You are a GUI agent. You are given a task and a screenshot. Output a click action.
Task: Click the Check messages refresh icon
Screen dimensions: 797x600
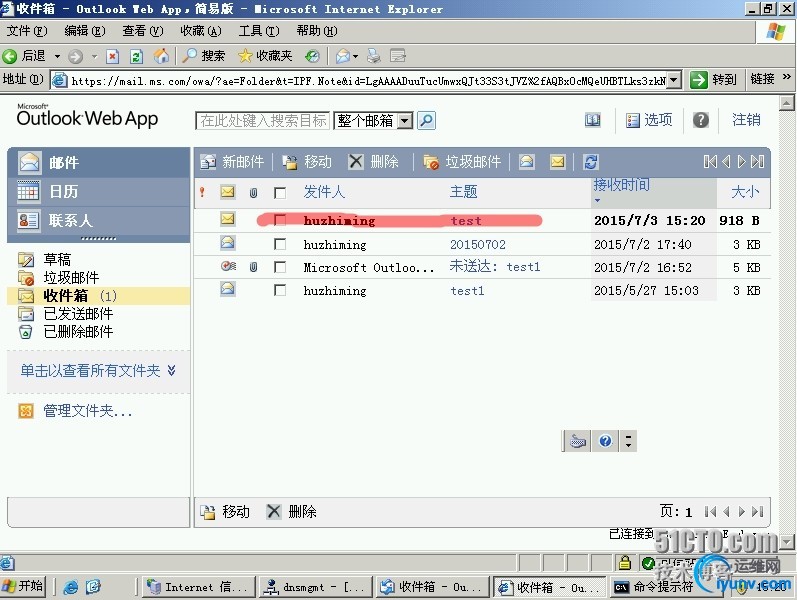(x=591, y=162)
